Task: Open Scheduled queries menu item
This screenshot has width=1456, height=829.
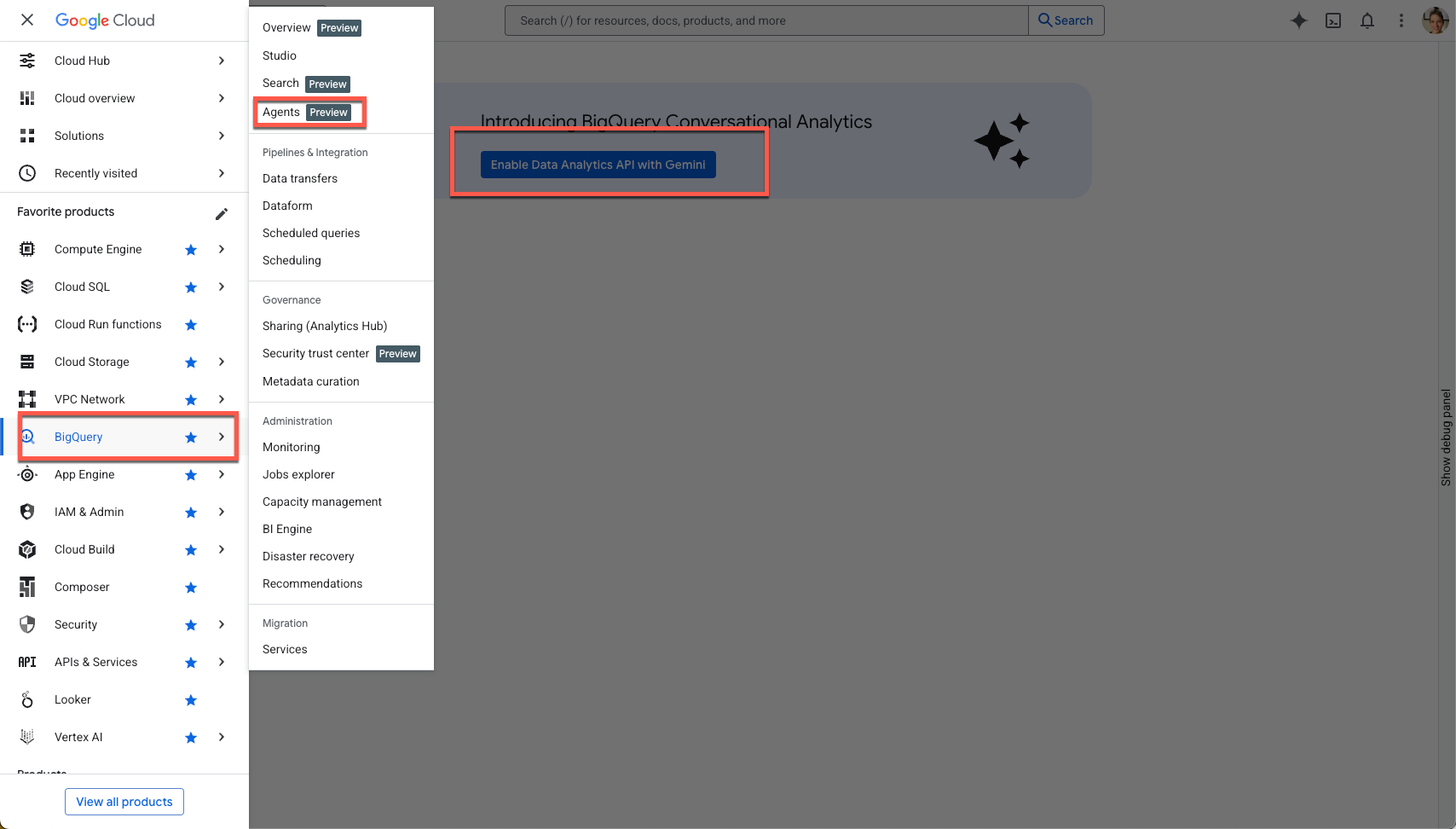Action: pyautogui.click(x=311, y=233)
